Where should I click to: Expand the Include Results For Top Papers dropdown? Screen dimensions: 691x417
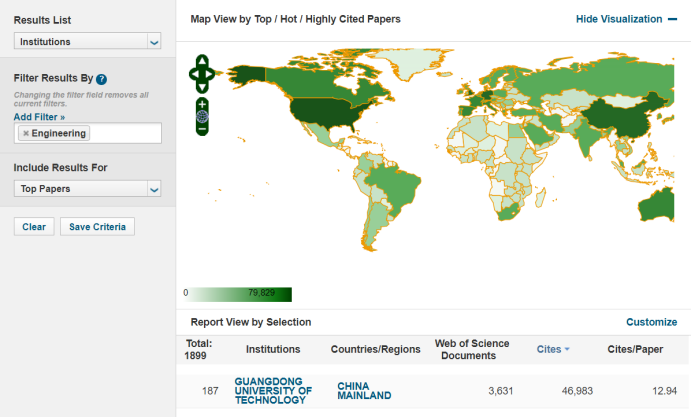(x=87, y=188)
